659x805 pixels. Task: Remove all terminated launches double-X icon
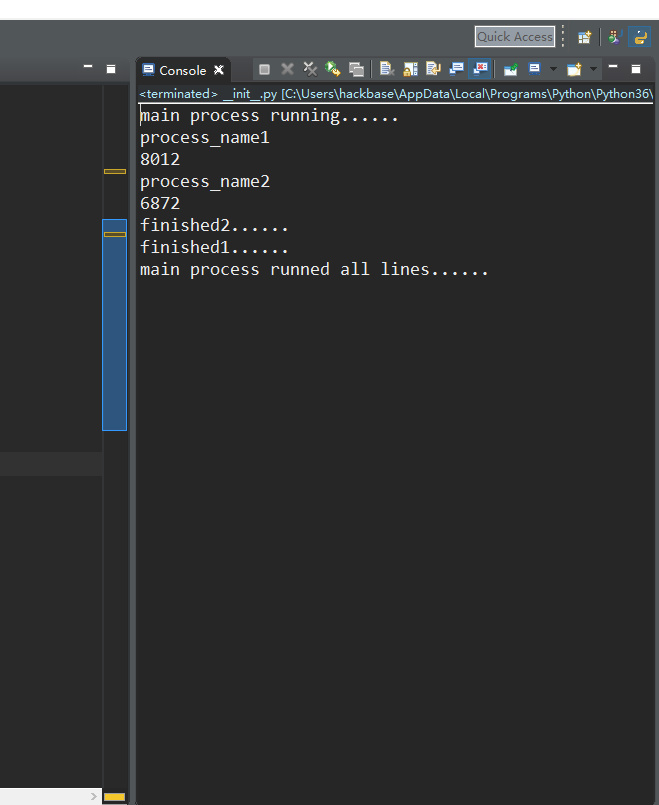(x=310, y=69)
